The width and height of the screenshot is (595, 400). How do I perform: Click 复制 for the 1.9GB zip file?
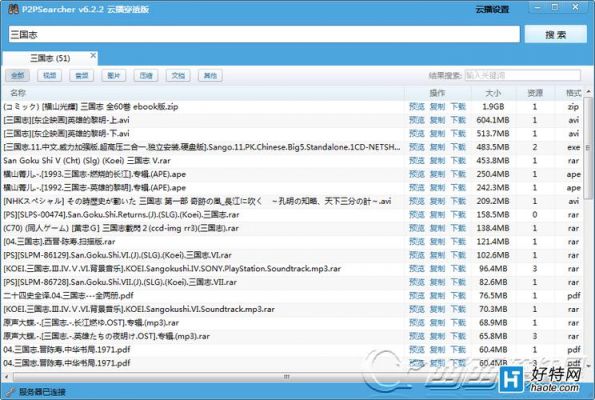tap(437, 107)
